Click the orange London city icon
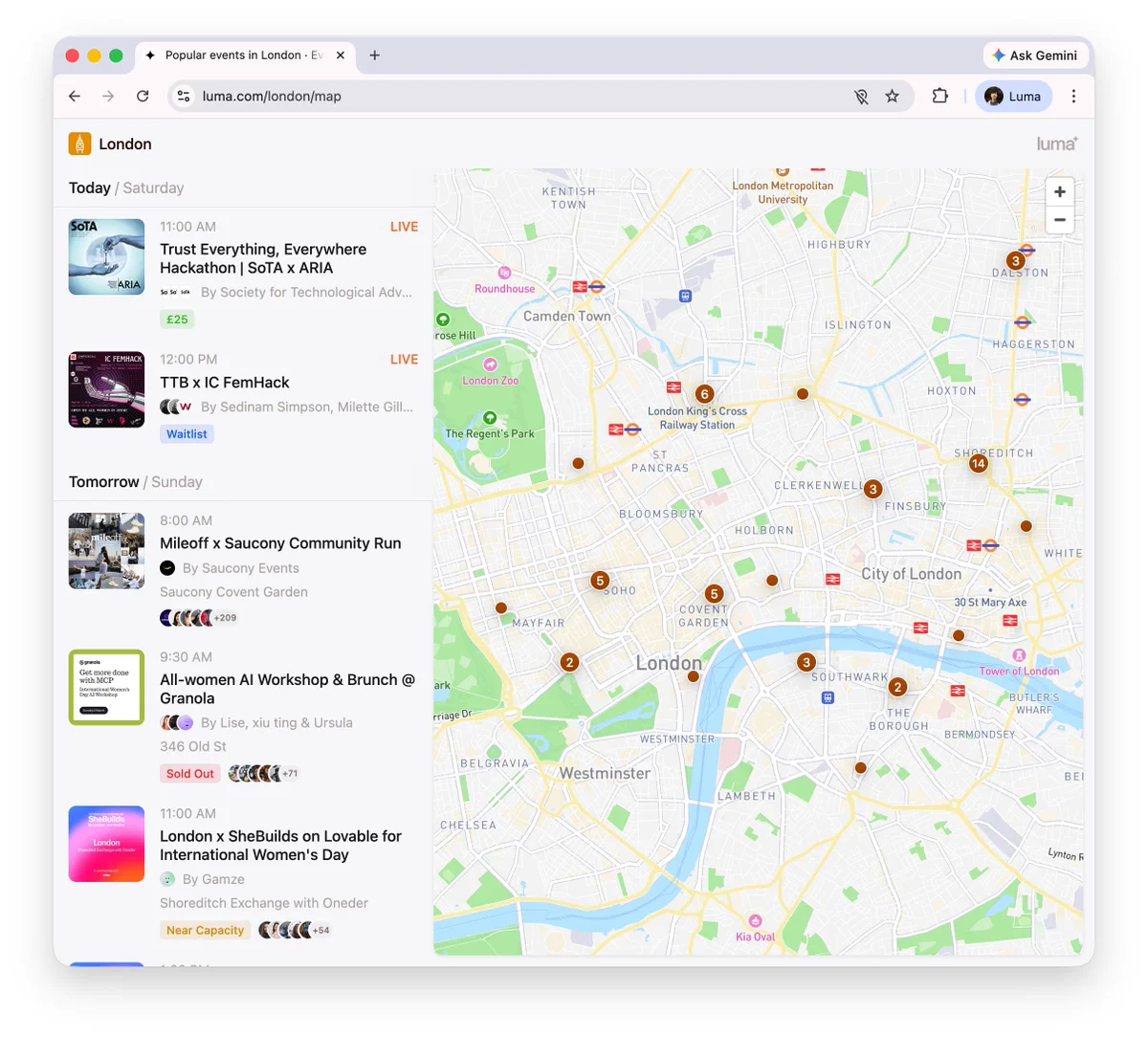The height and width of the screenshot is (1037, 1148). click(79, 143)
